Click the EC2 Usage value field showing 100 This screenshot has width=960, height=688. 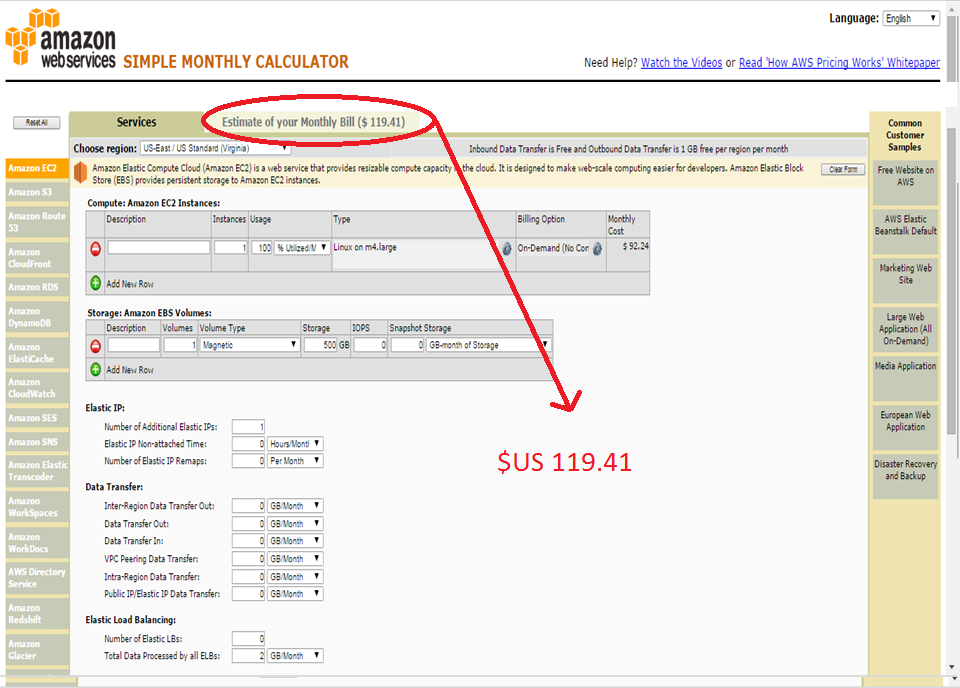click(x=261, y=248)
